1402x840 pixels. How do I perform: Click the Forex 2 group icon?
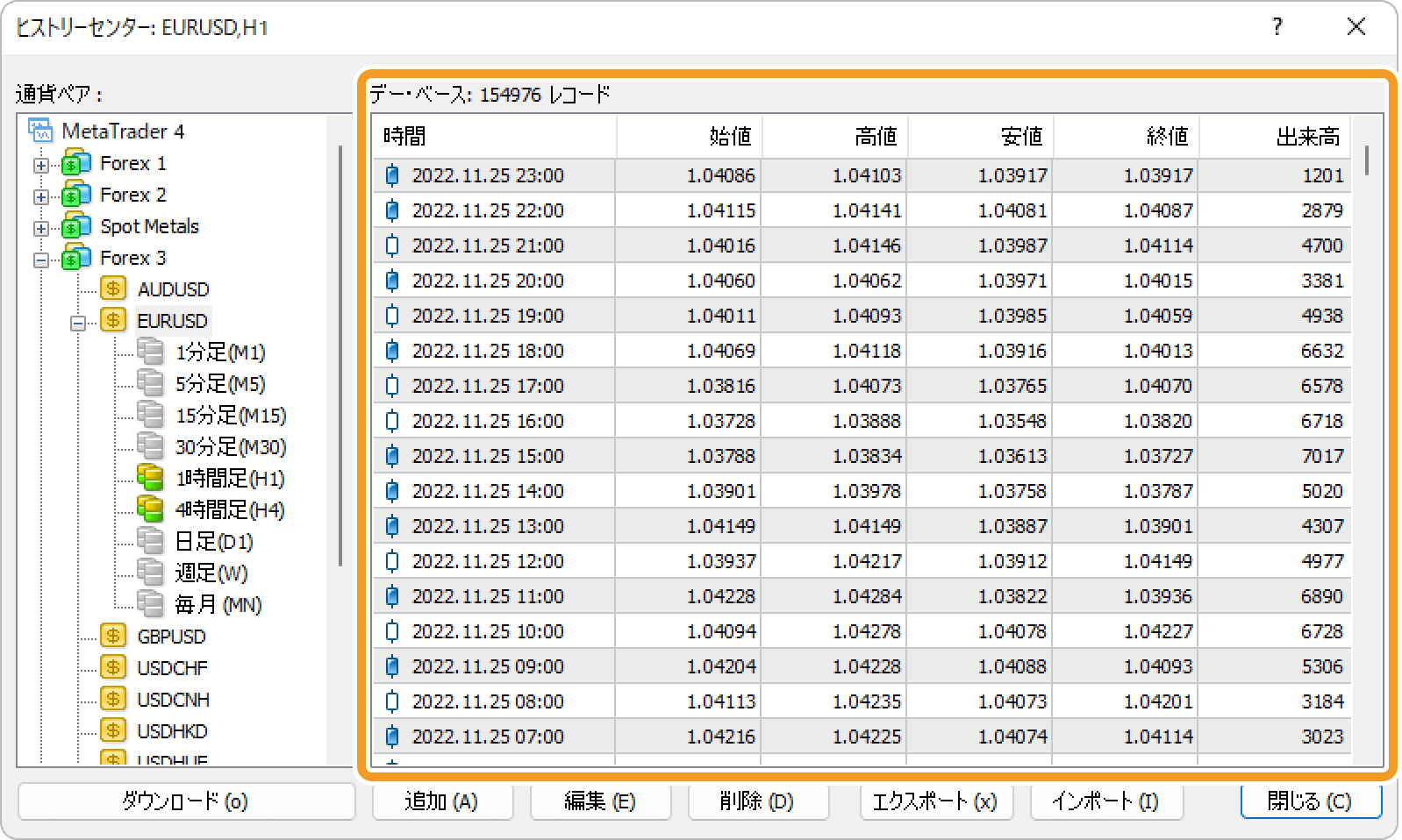point(76,195)
